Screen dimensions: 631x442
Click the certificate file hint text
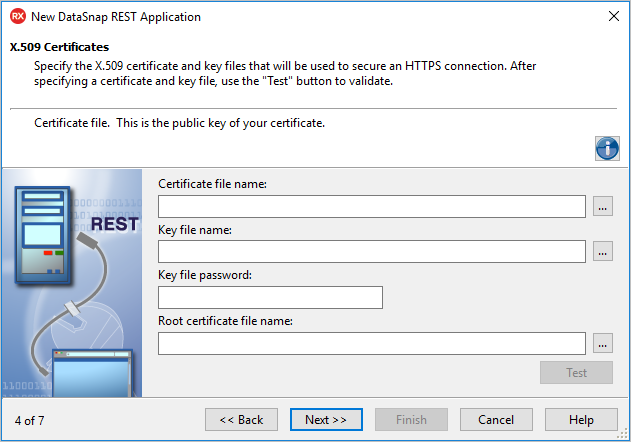pos(180,123)
